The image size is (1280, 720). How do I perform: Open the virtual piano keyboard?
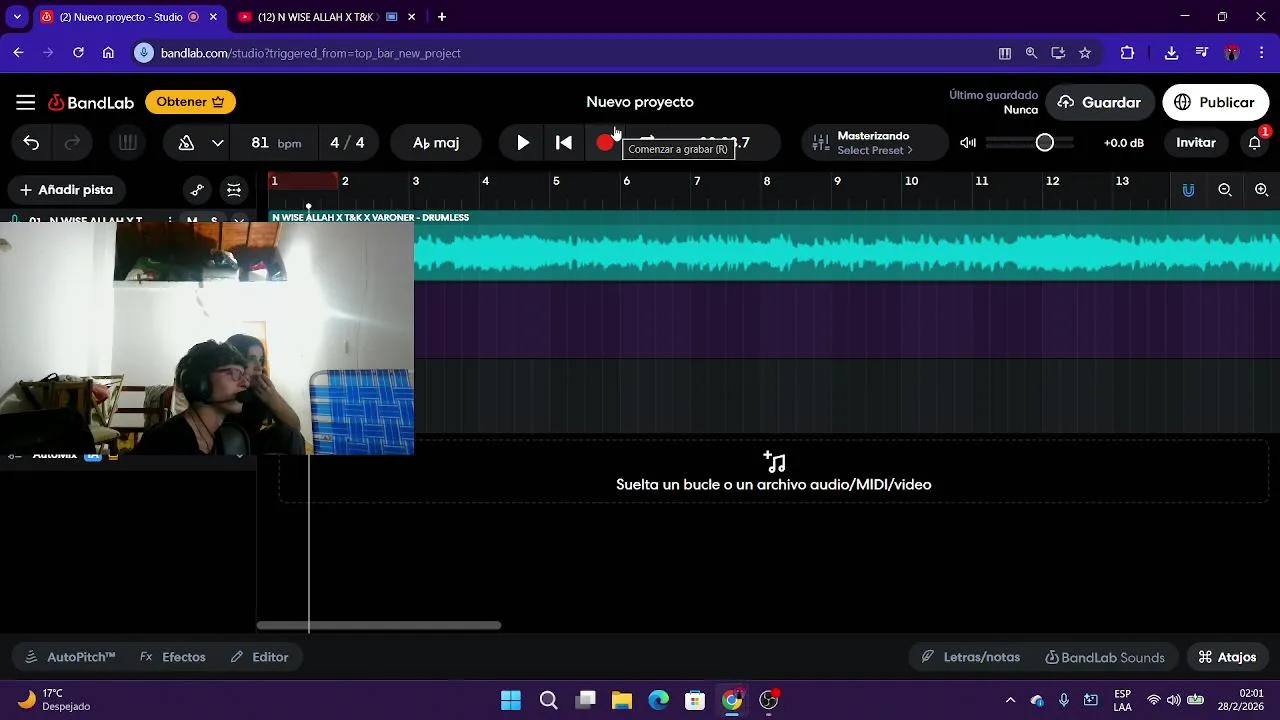point(127,143)
